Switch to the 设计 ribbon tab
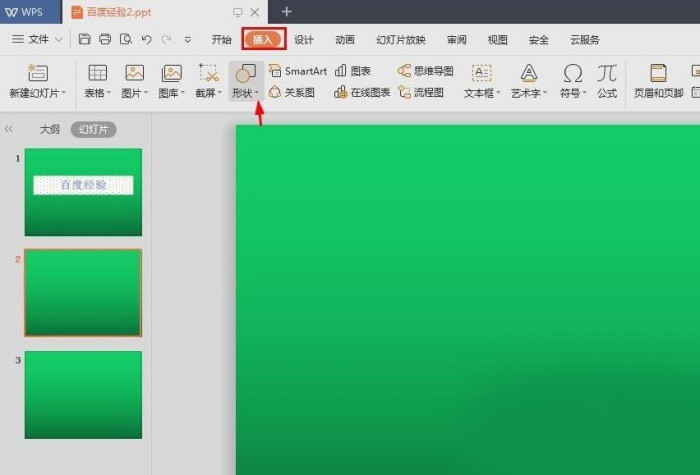This screenshot has width=700, height=475. coord(304,40)
